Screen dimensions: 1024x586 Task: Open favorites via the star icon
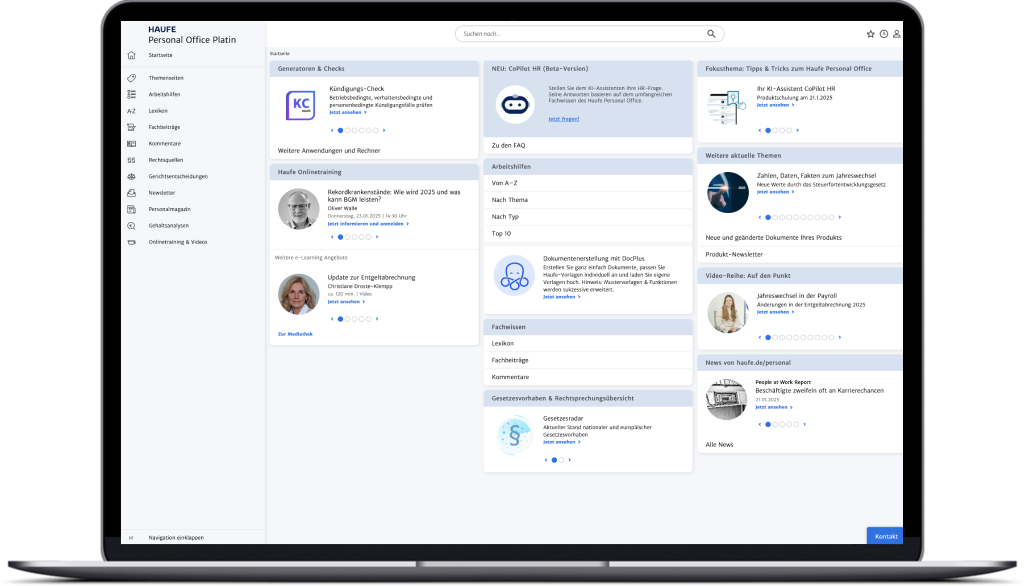(870, 34)
